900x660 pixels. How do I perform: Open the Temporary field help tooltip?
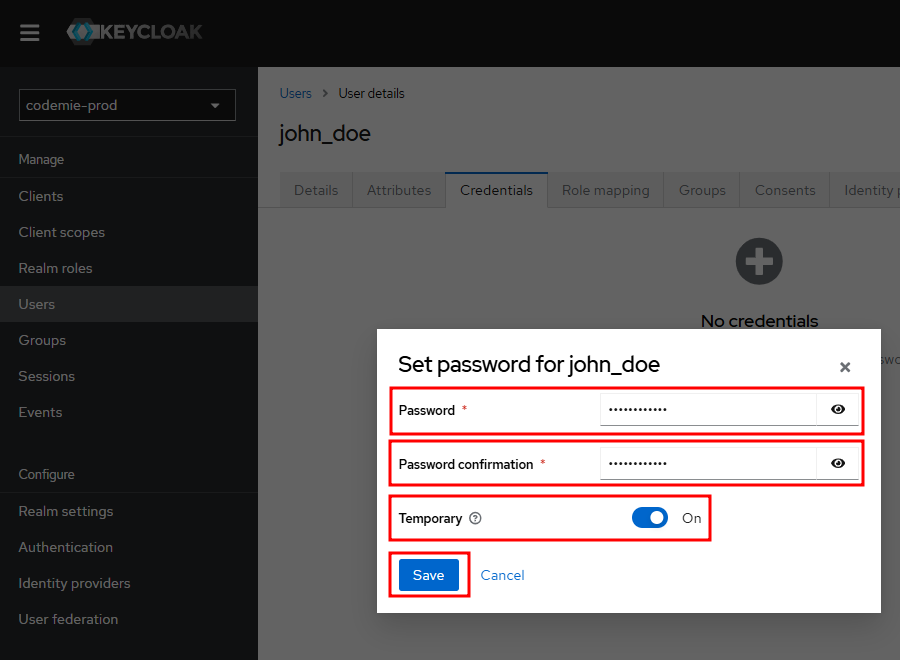pyautogui.click(x=475, y=518)
